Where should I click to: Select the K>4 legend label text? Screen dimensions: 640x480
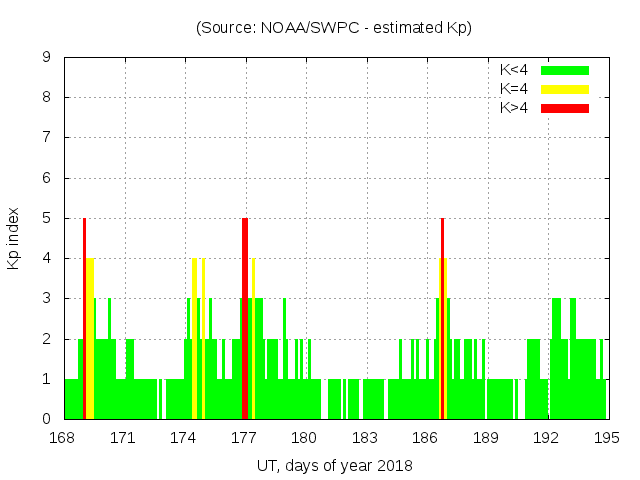[514, 108]
